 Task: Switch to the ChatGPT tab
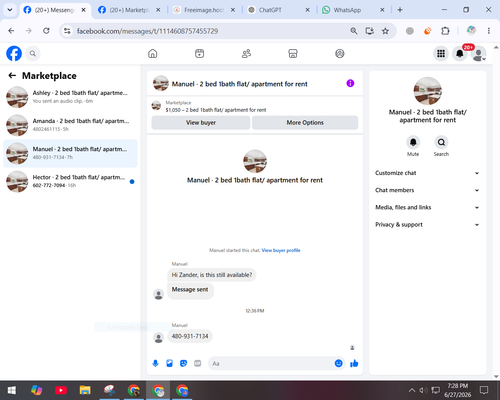pos(278,10)
